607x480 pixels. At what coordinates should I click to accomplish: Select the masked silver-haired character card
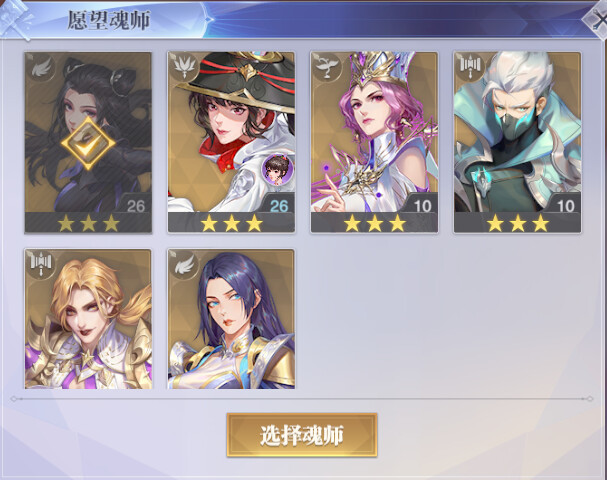click(517, 142)
